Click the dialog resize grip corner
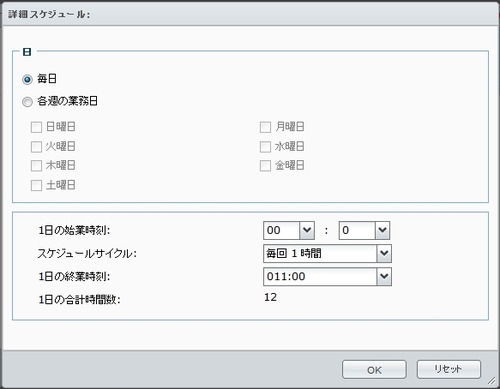 click(x=492, y=381)
